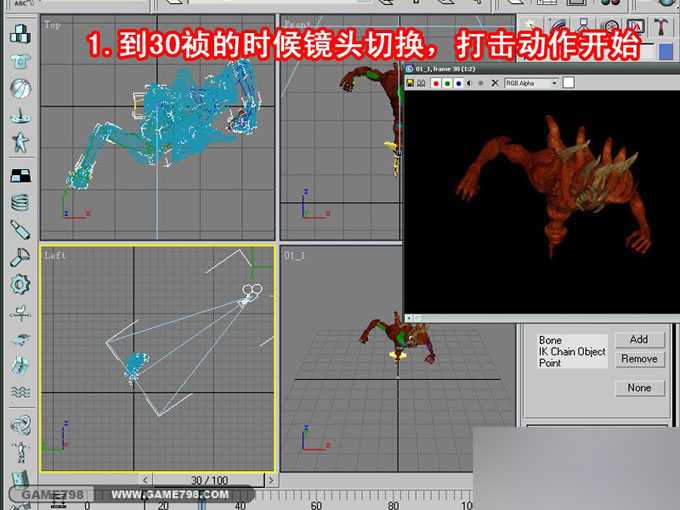Open the Motion command panel tab
680x510 pixels.
(x=610, y=26)
